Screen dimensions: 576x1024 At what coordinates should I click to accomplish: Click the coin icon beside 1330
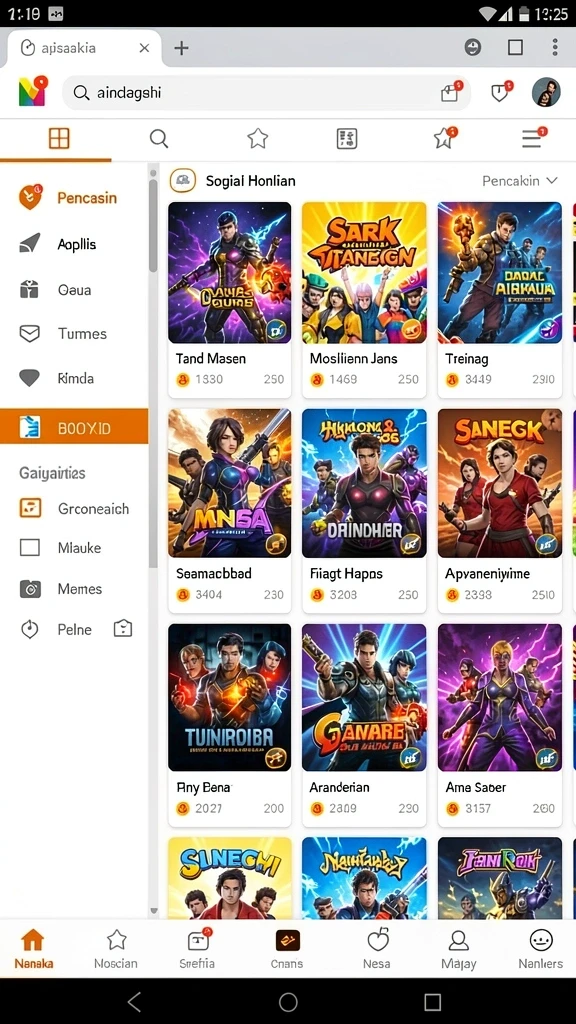(183, 379)
